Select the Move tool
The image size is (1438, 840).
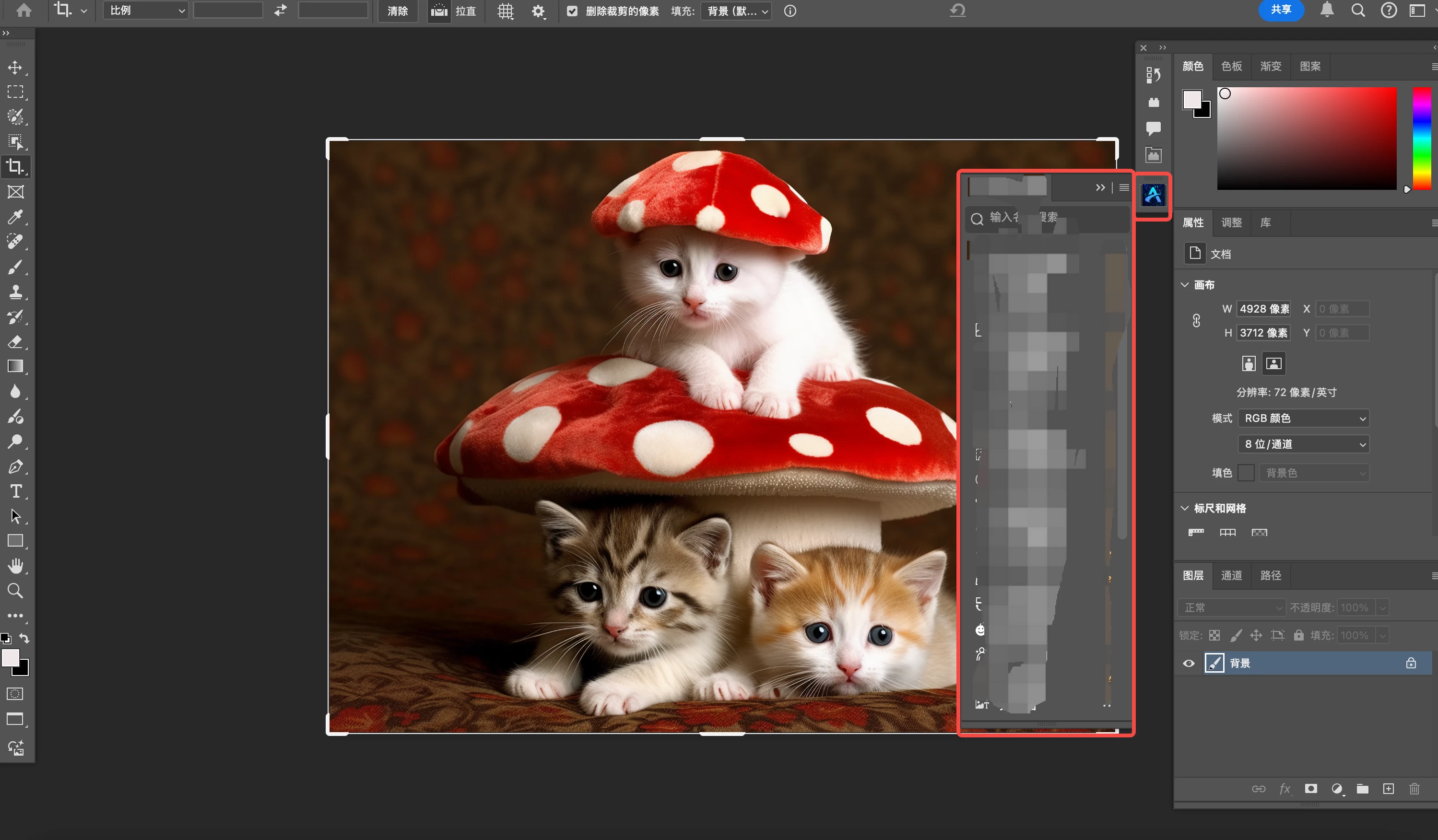[x=15, y=67]
